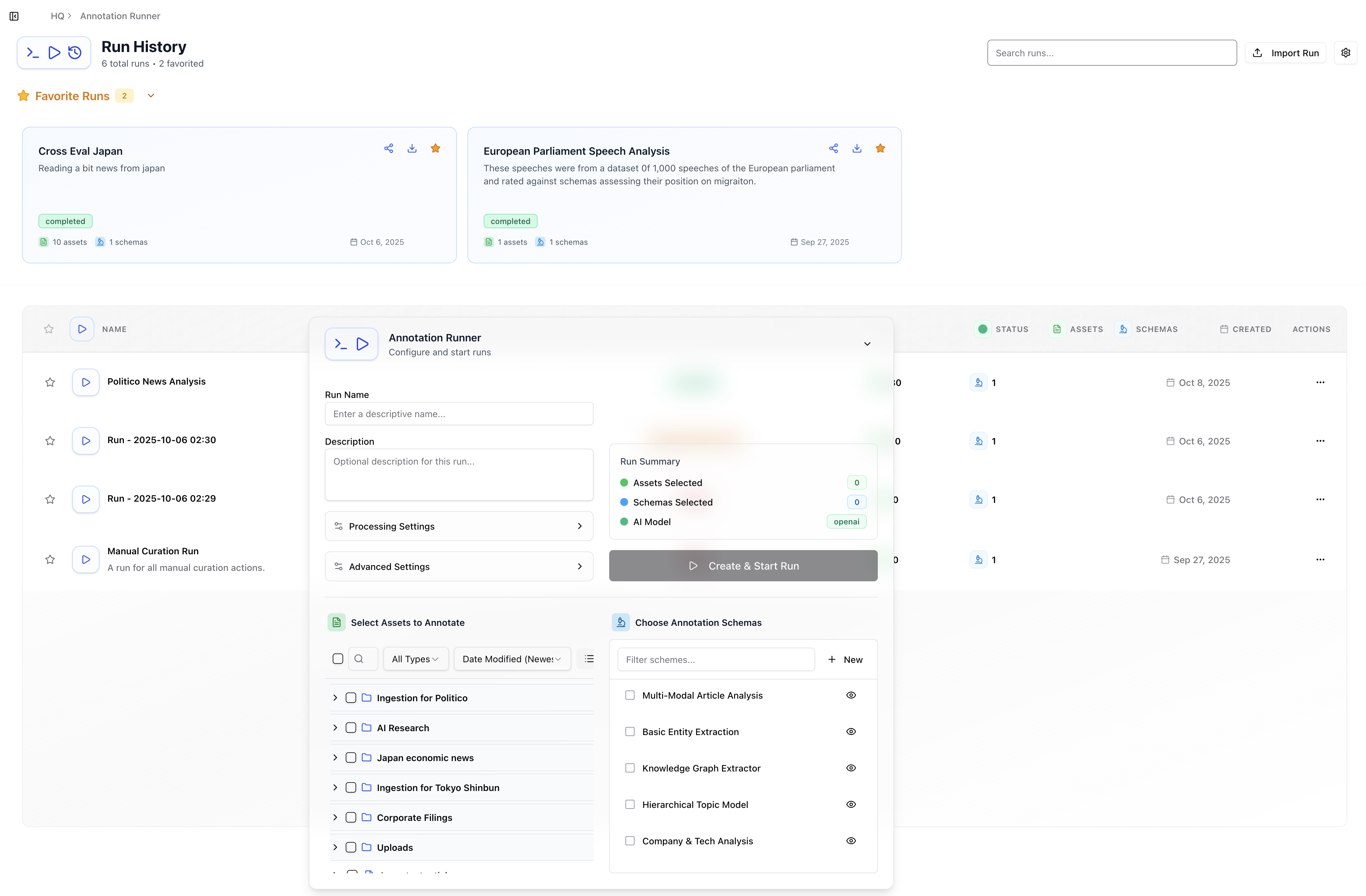Open the settings gear near Import Run

click(x=1345, y=53)
